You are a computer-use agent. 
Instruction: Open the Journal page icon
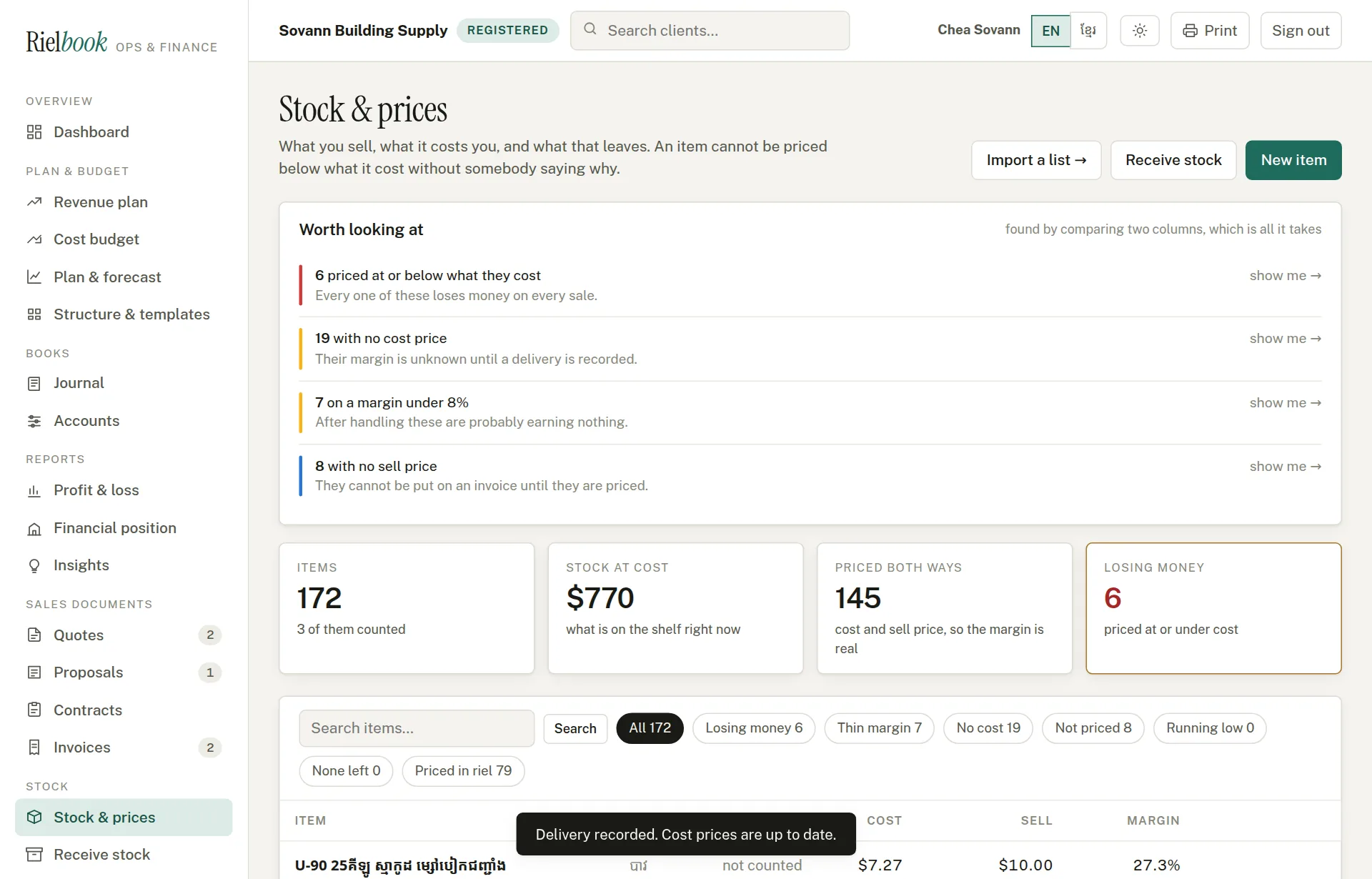point(34,384)
